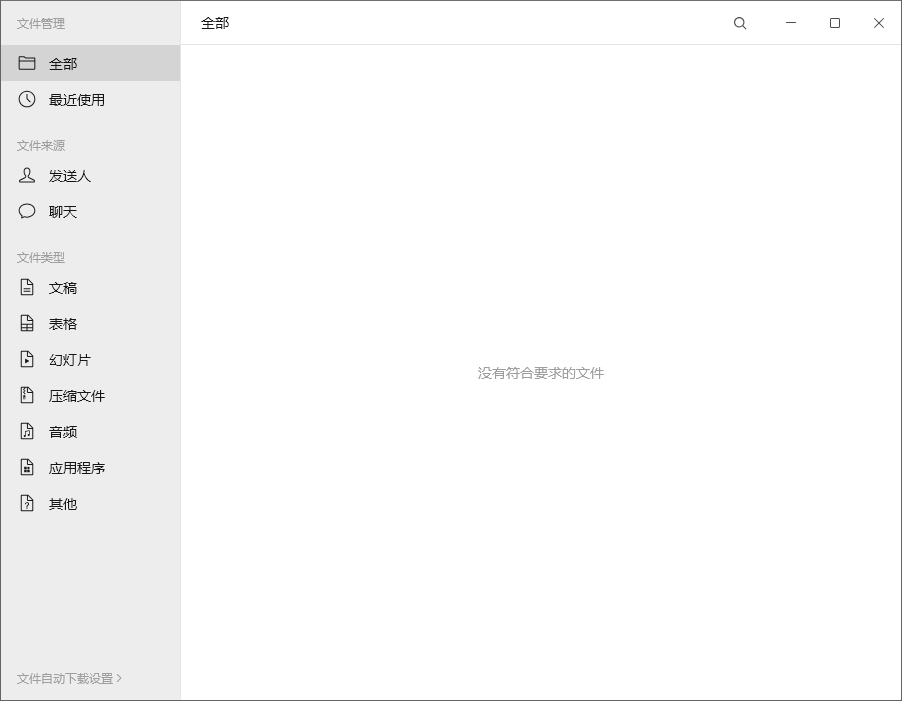Viewport: 902px width, 701px height.
Task: Click the 音频 audio file icon
Action: 26,431
